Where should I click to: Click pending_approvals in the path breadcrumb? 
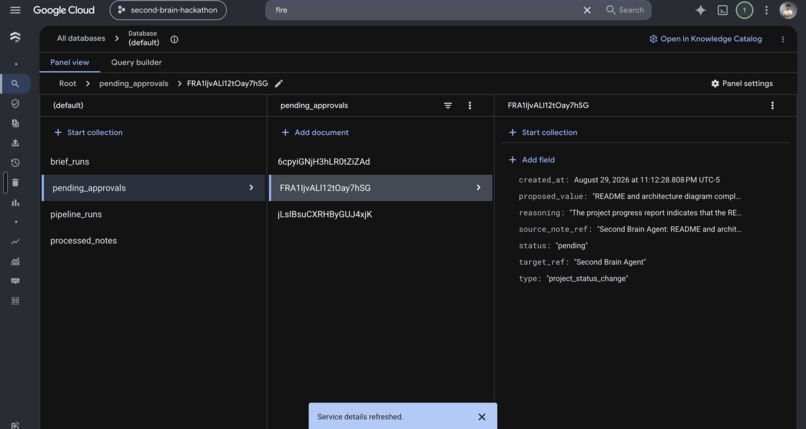[x=134, y=83]
